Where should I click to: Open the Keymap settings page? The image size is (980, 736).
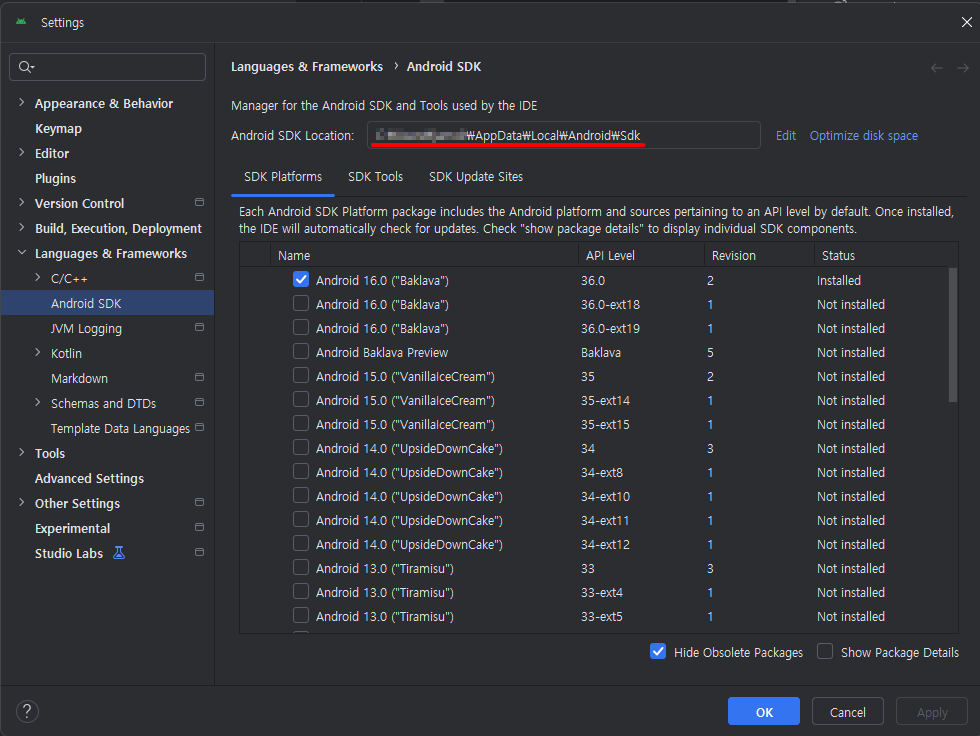point(58,129)
